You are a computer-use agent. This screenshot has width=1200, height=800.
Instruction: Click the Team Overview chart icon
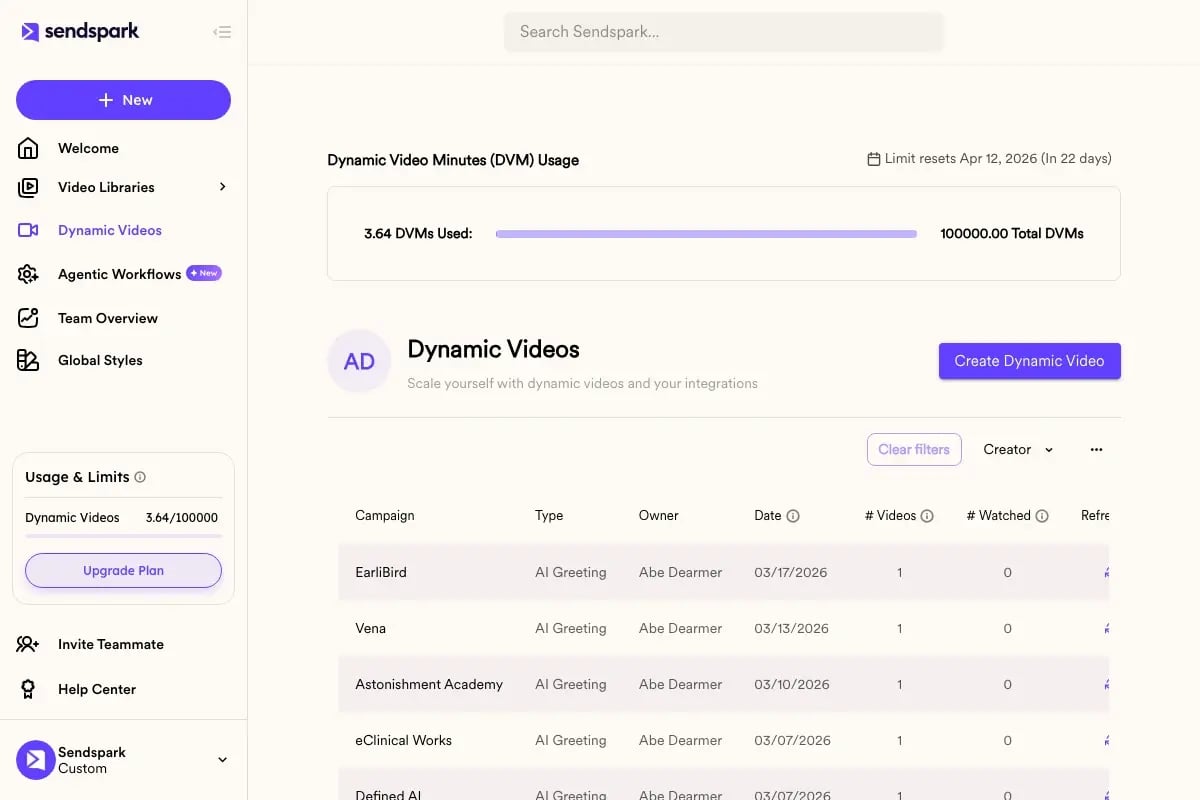tap(28, 318)
